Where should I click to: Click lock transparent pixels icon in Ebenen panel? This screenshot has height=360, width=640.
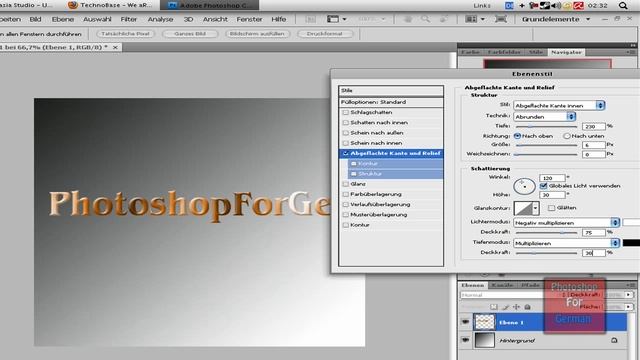(x=494, y=307)
